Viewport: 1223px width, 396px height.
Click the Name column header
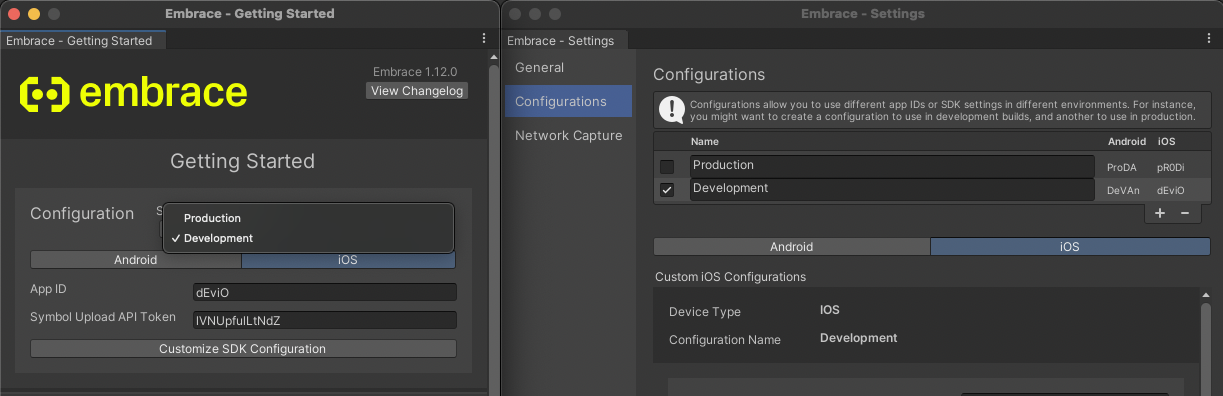(x=705, y=142)
